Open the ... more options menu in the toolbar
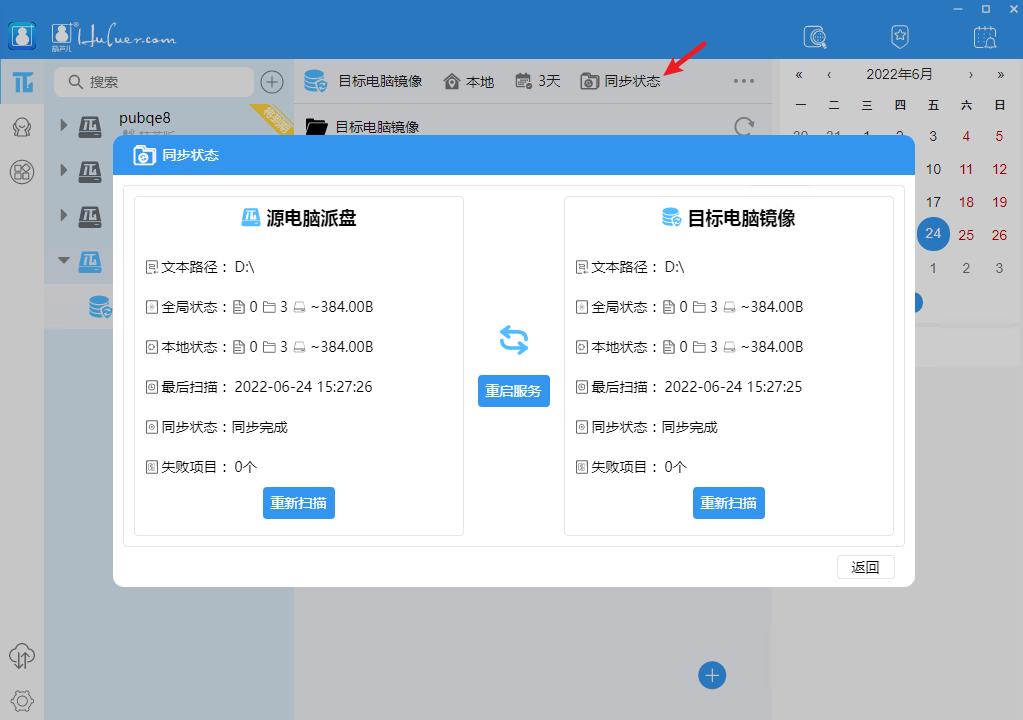The width and height of the screenshot is (1023, 720). coord(743,81)
